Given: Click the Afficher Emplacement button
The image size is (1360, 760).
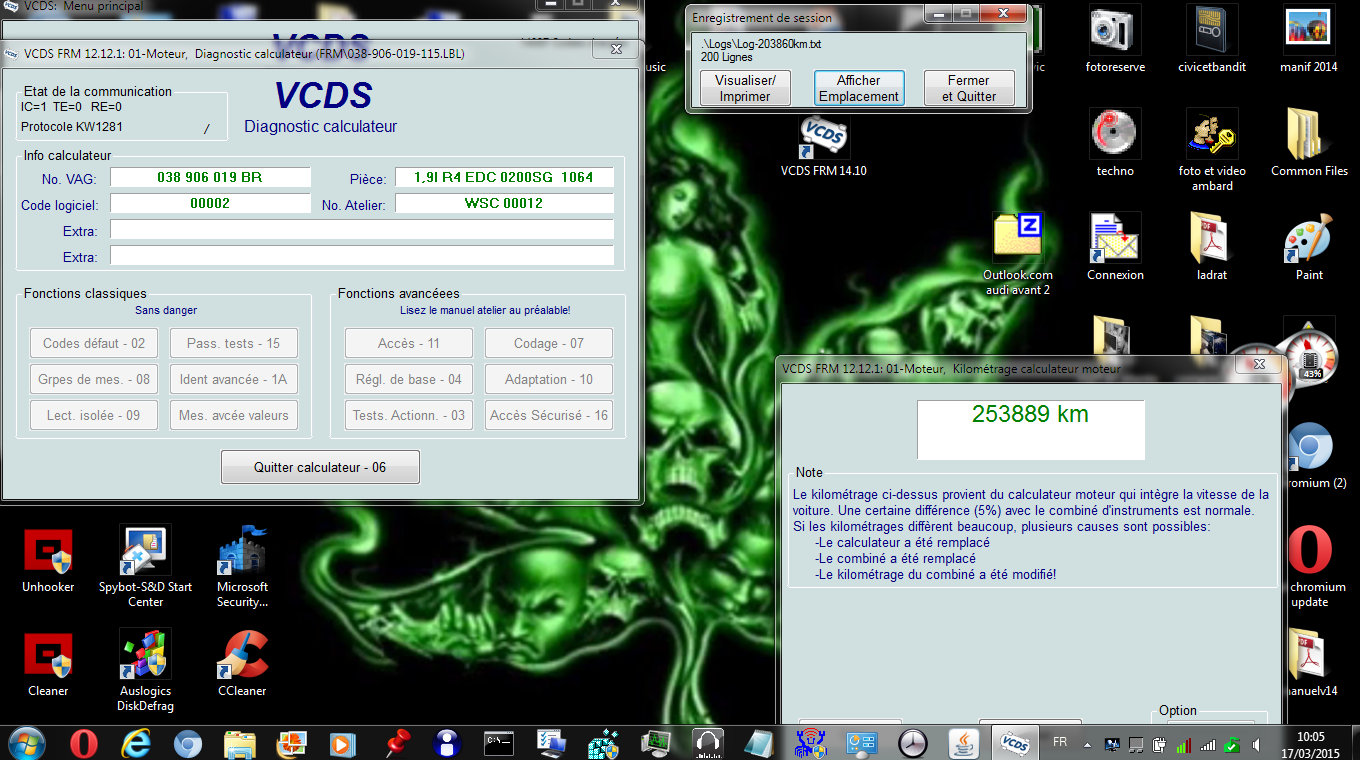Looking at the screenshot, I should pos(858,88).
